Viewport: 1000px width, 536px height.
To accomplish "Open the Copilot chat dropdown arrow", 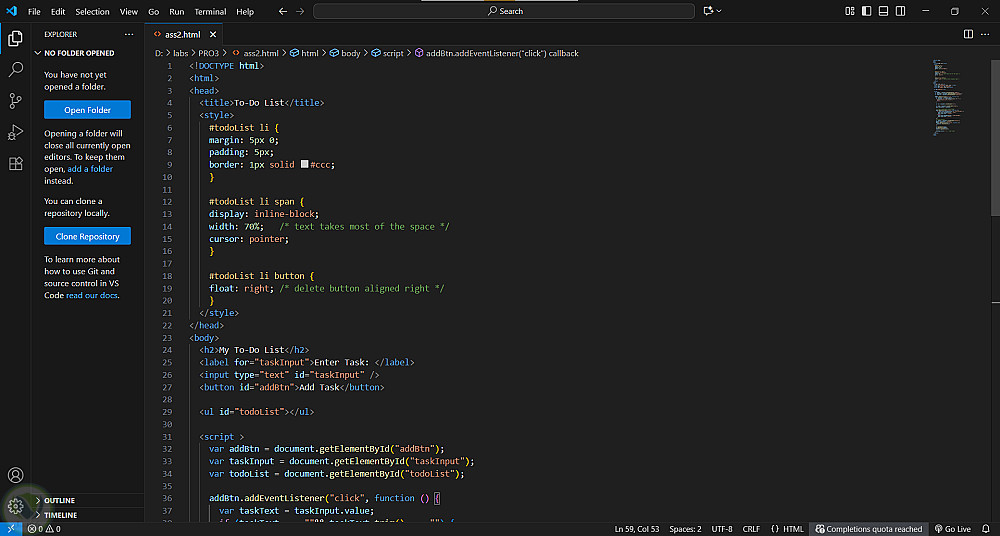I will click(720, 11).
